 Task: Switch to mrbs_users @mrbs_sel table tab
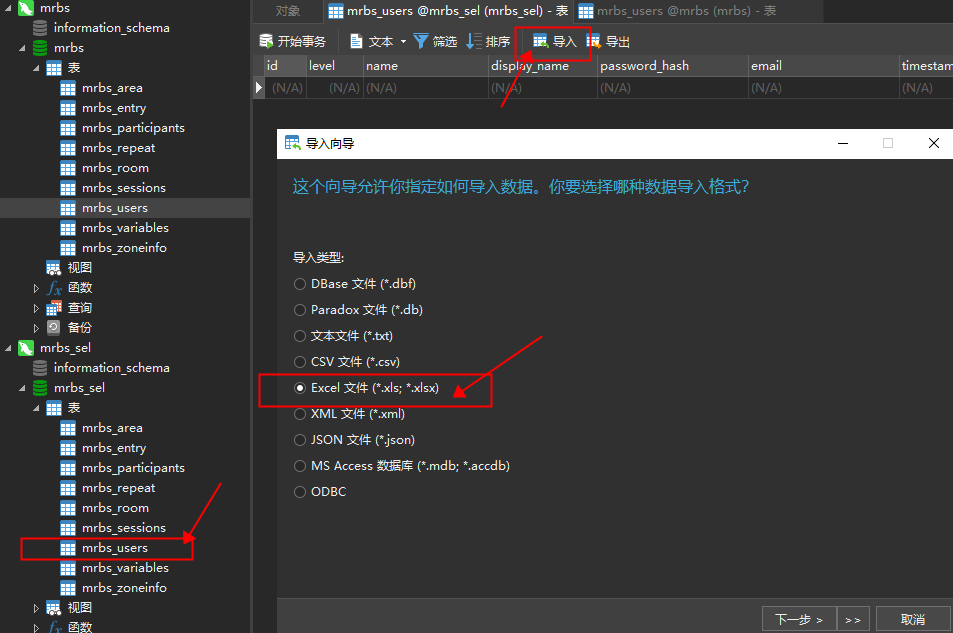coord(448,11)
